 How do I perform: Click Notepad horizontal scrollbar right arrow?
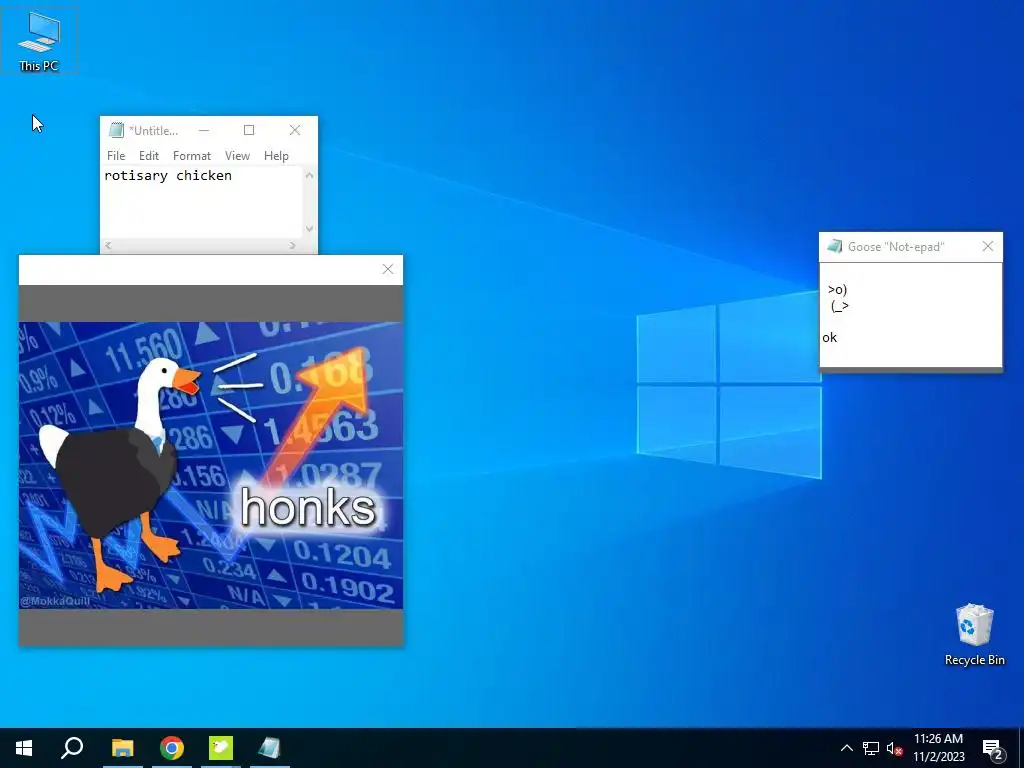293,246
